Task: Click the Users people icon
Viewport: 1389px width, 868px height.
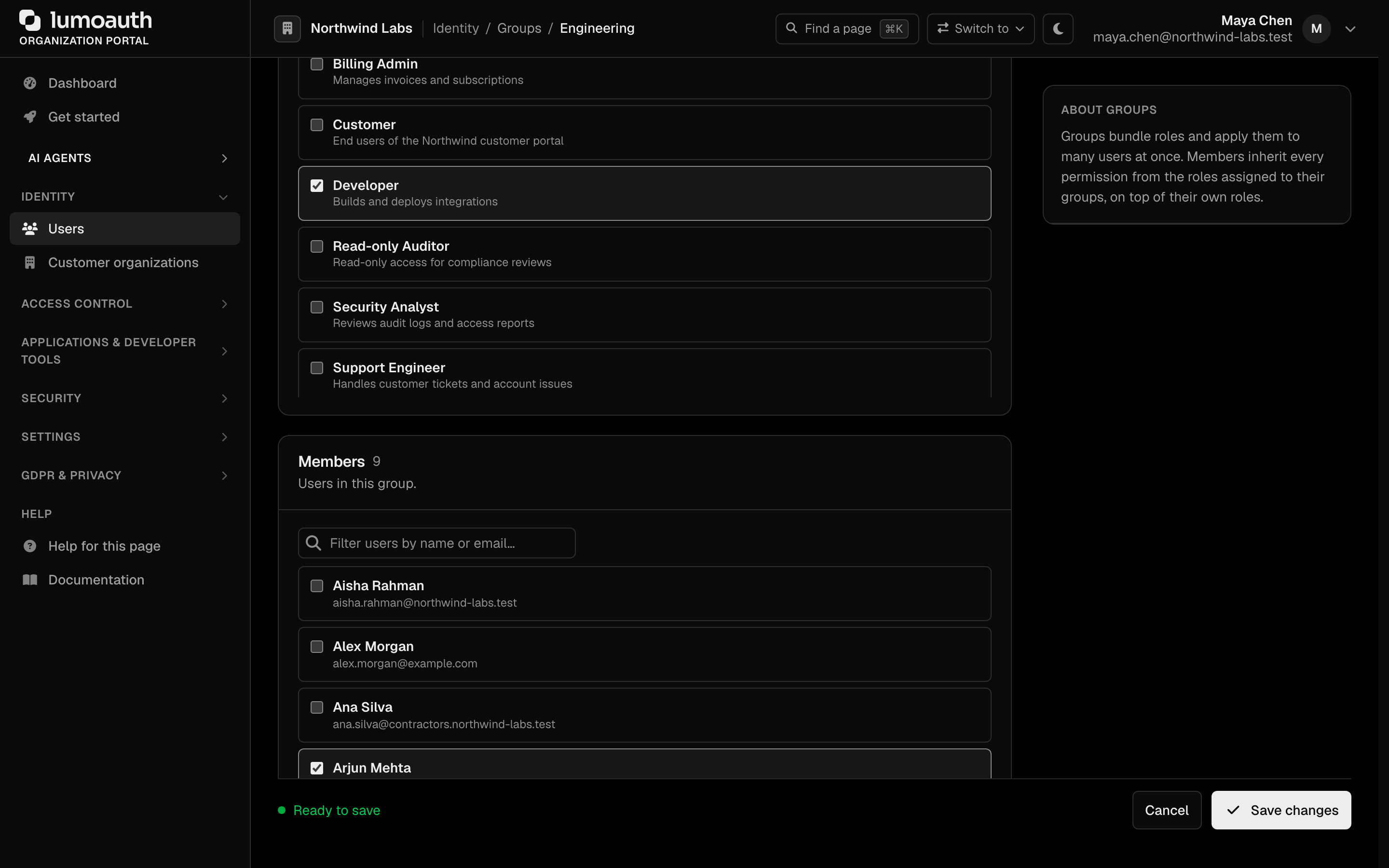Action: pyautogui.click(x=30, y=229)
